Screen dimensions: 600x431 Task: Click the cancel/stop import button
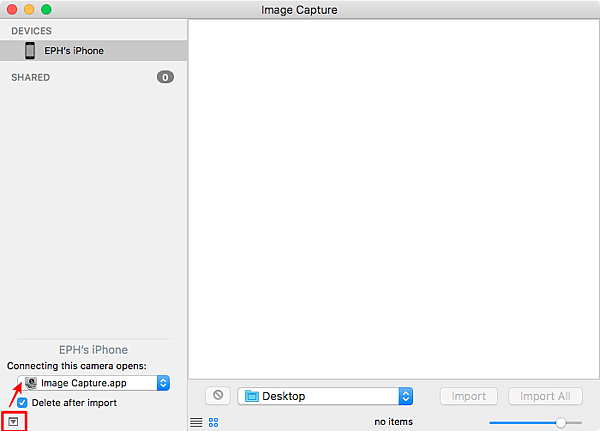[218, 395]
